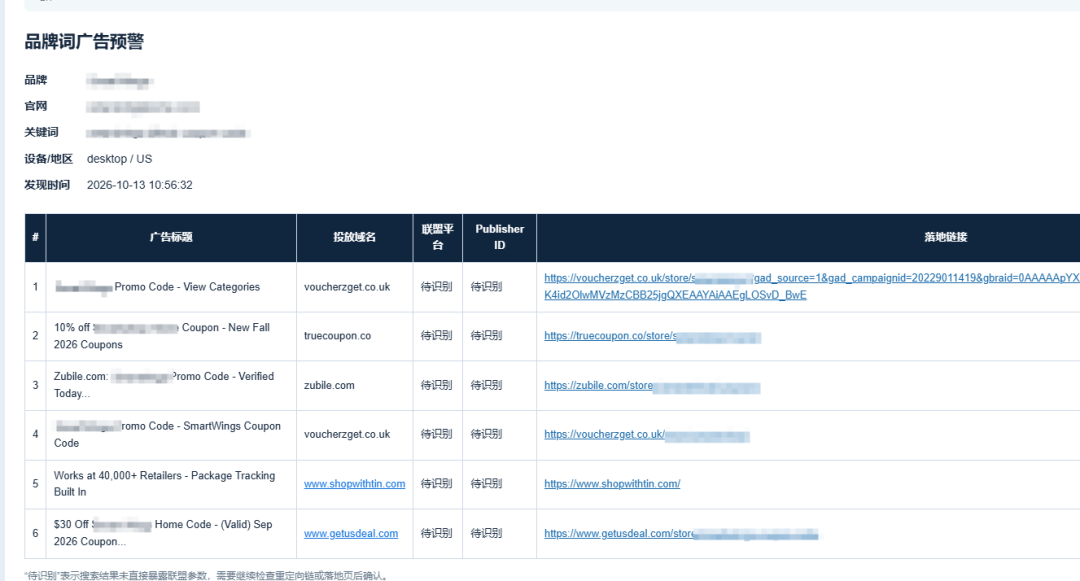Image resolution: width=1080 pixels, height=581 pixels.
Task: Click 待识别 under 联盟平台 in truecoupon.co row
Action: (x=437, y=336)
